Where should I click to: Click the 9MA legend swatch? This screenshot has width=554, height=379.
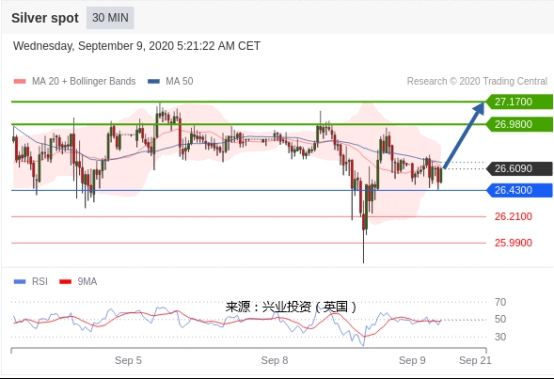(65, 282)
